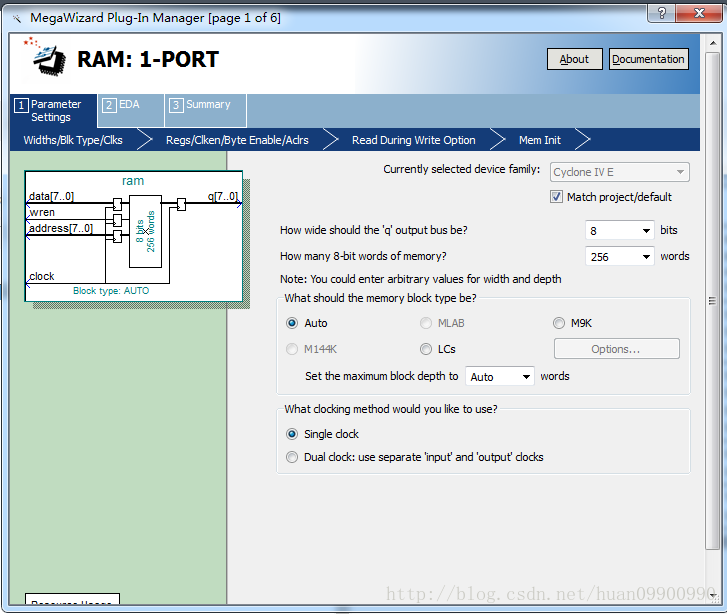This screenshot has height=614, width=727.
Task: Click the scrollbar up arrow
Action: [x=713, y=43]
